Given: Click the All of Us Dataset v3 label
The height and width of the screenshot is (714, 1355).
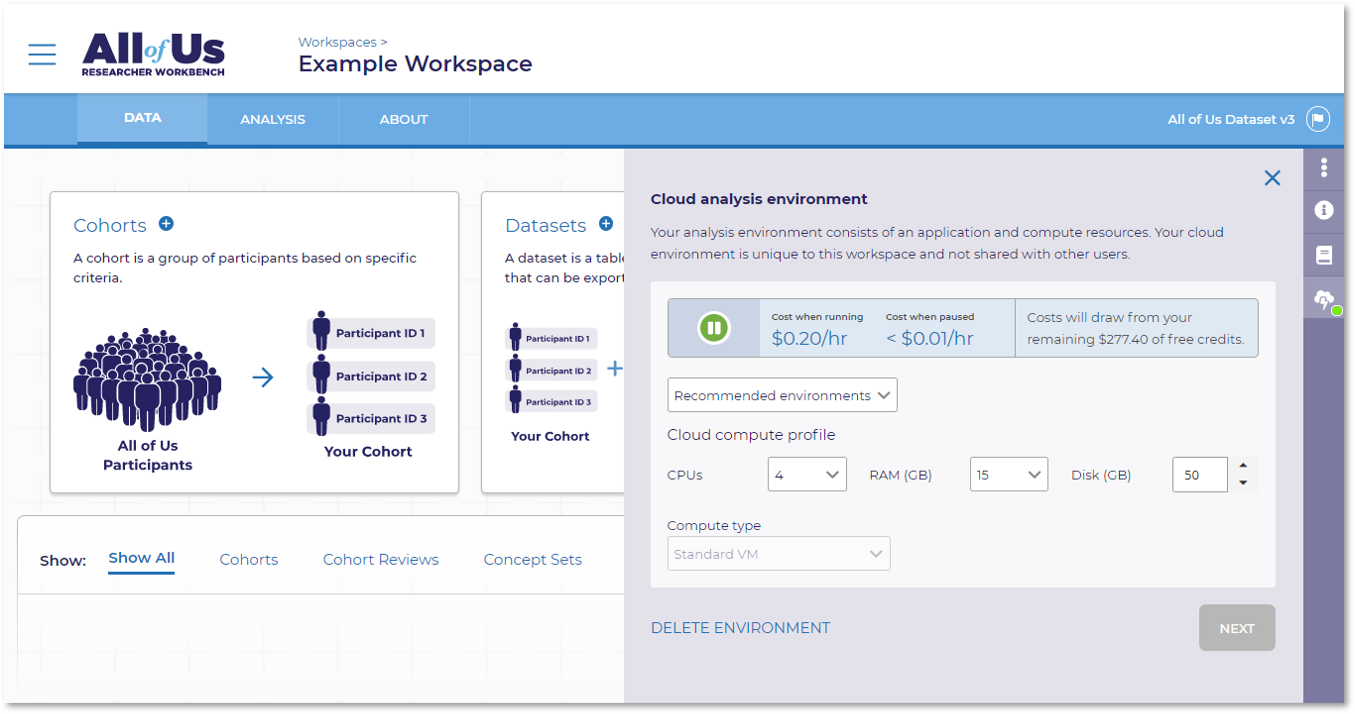Looking at the screenshot, I should tap(1231, 119).
